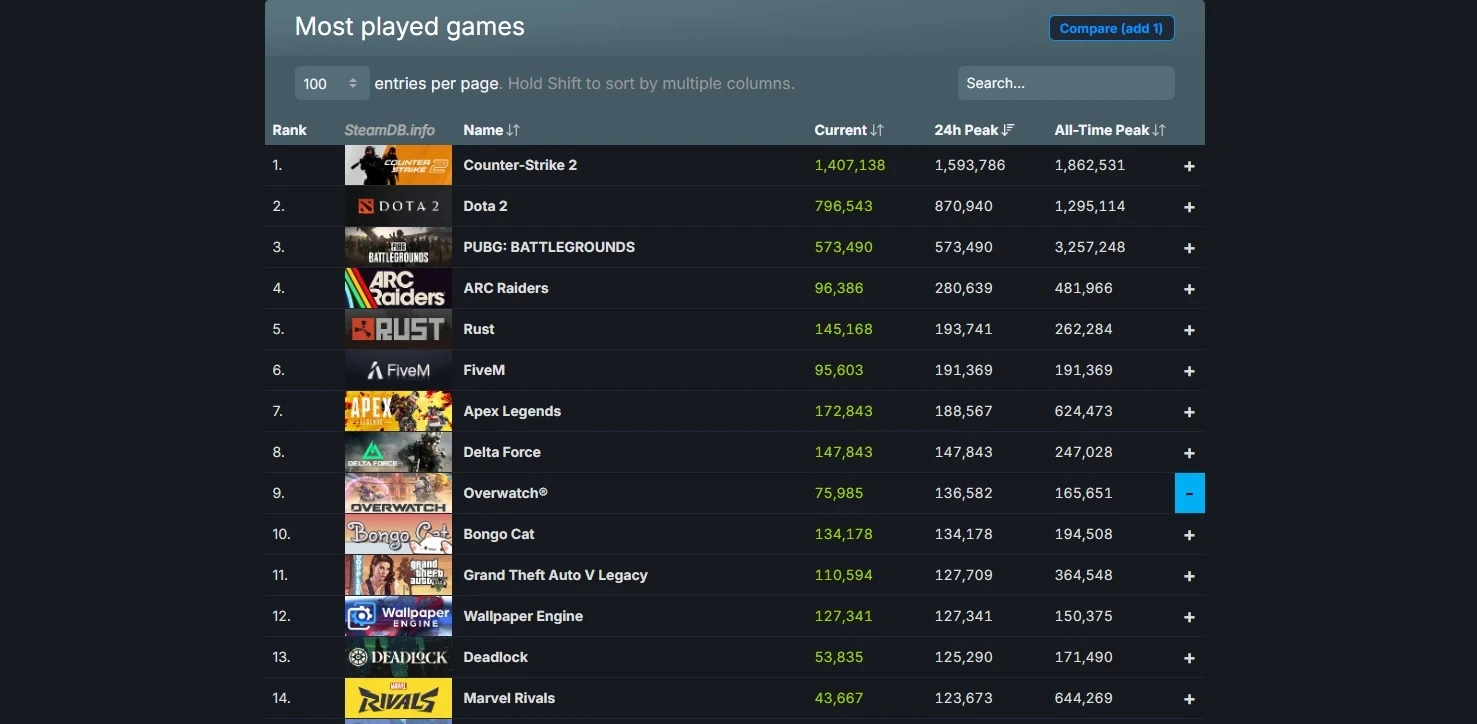Toggle compare for Delta Force row
This screenshot has width=1477, height=724.
point(1189,453)
